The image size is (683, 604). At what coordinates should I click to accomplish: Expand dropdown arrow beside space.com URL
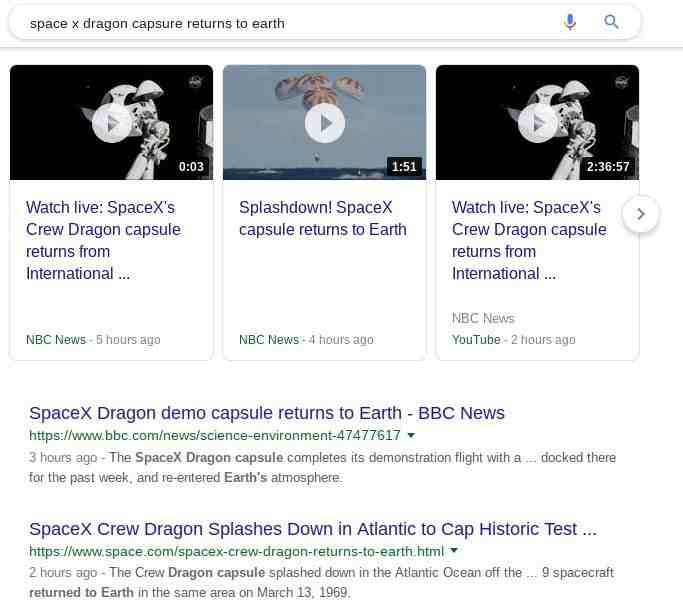tap(454, 550)
